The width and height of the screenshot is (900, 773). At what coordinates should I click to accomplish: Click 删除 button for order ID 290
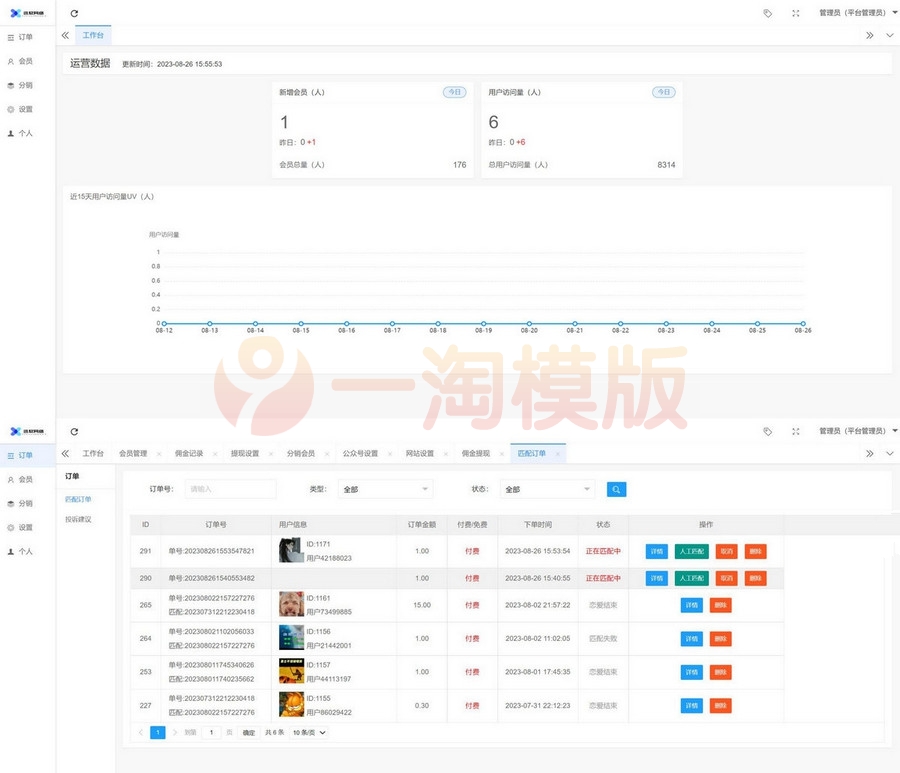pos(755,578)
